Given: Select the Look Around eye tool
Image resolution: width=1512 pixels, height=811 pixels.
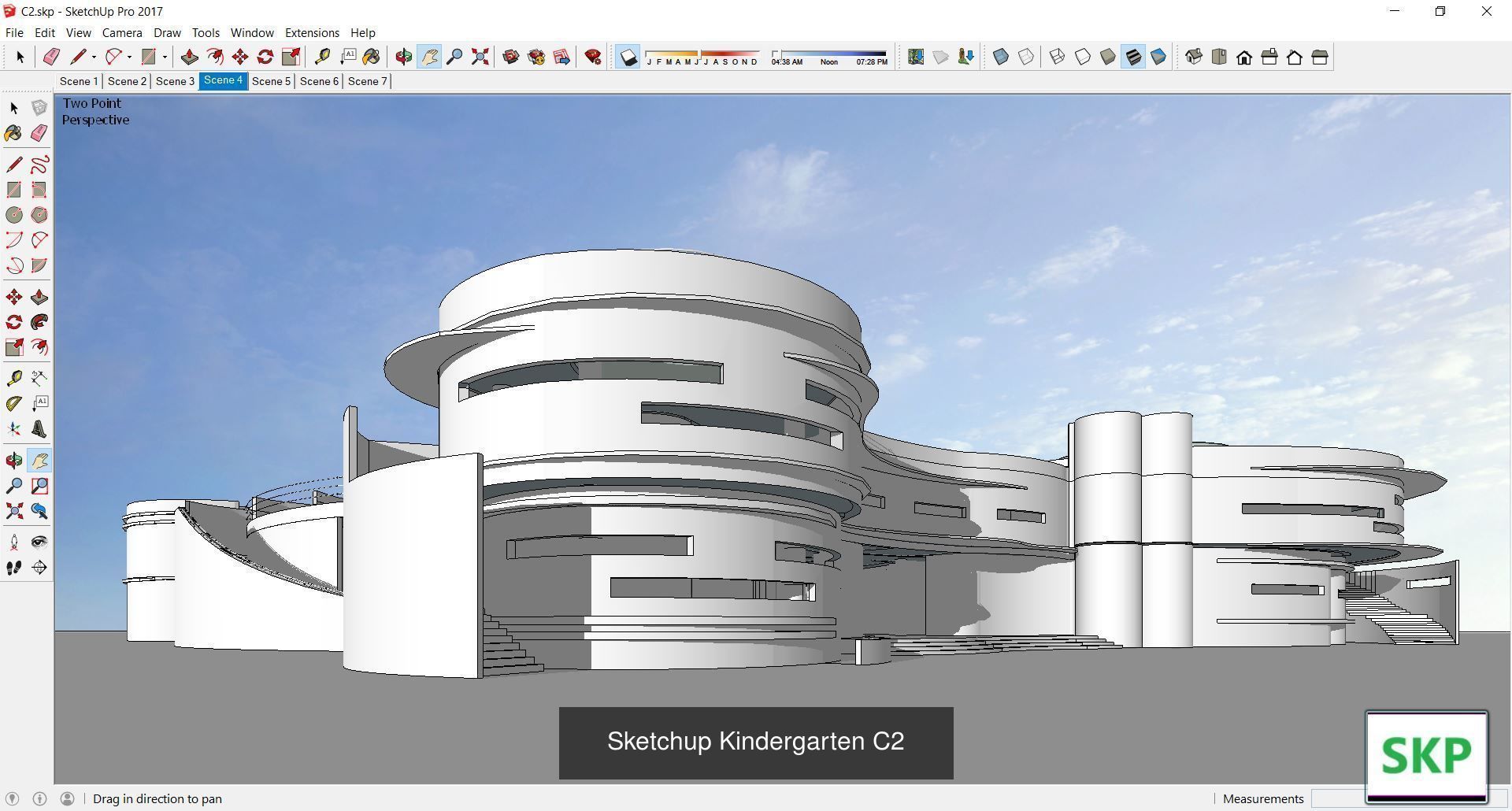Looking at the screenshot, I should 39,542.
